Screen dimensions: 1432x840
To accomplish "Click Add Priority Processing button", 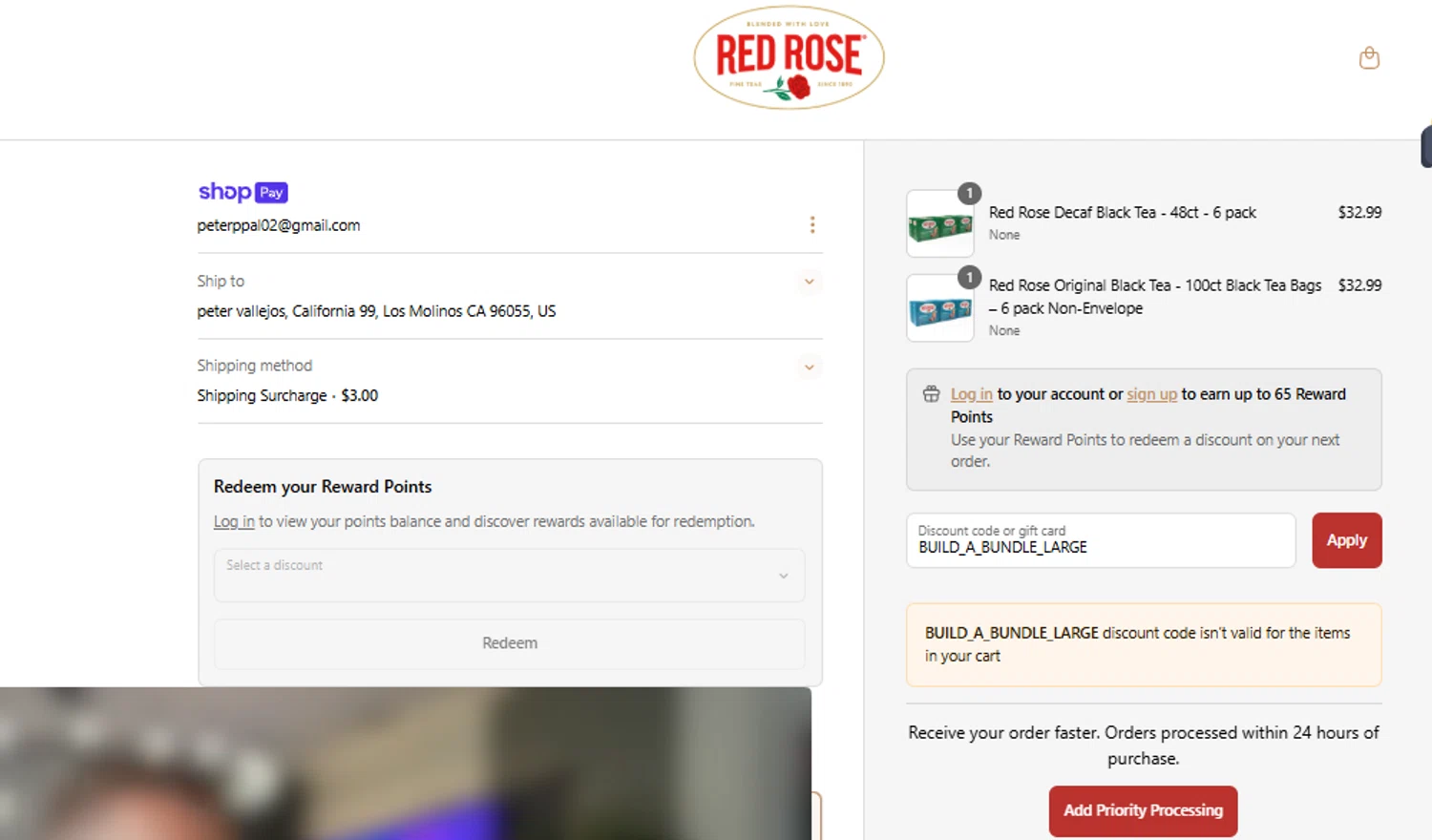I will pos(1143,810).
